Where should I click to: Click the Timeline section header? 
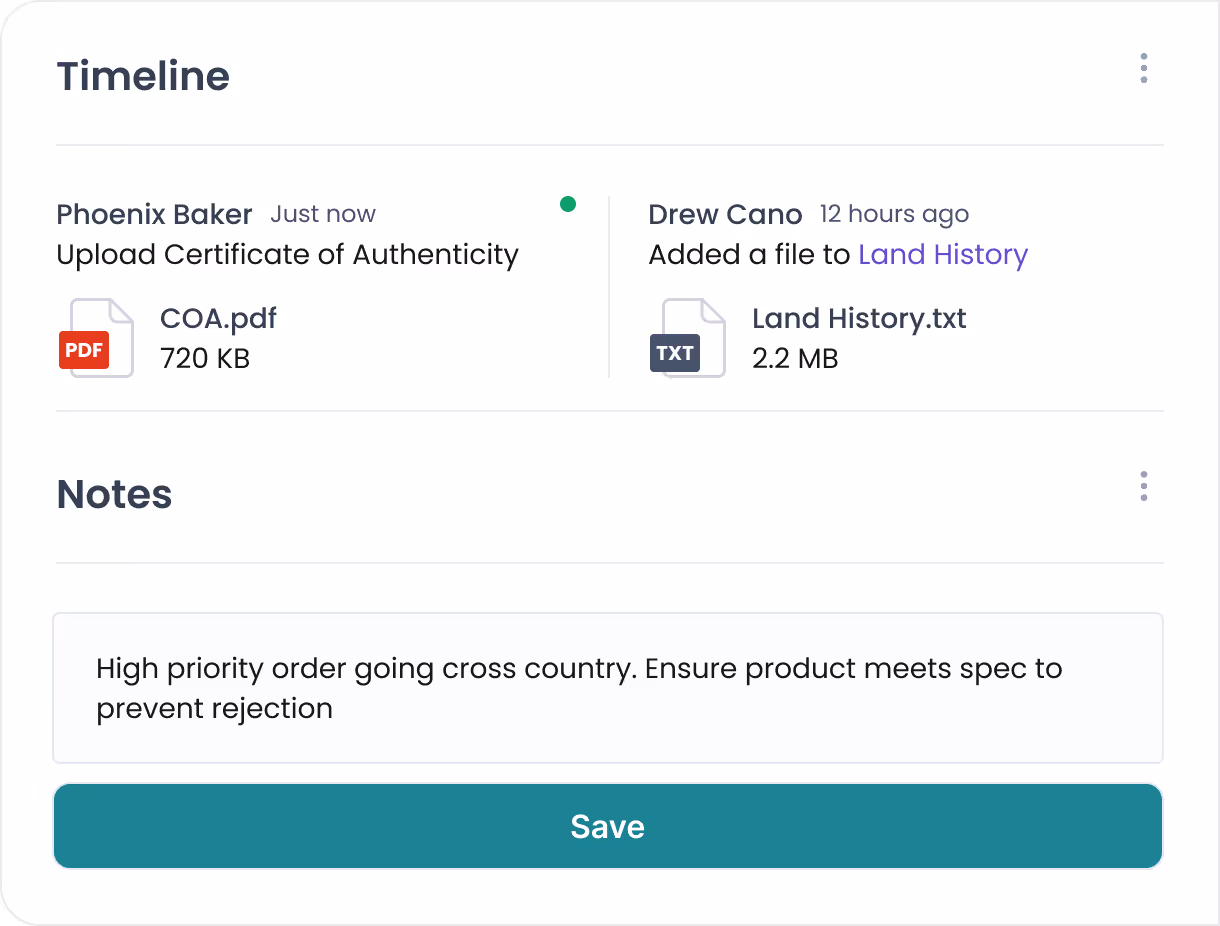click(142, 76)
